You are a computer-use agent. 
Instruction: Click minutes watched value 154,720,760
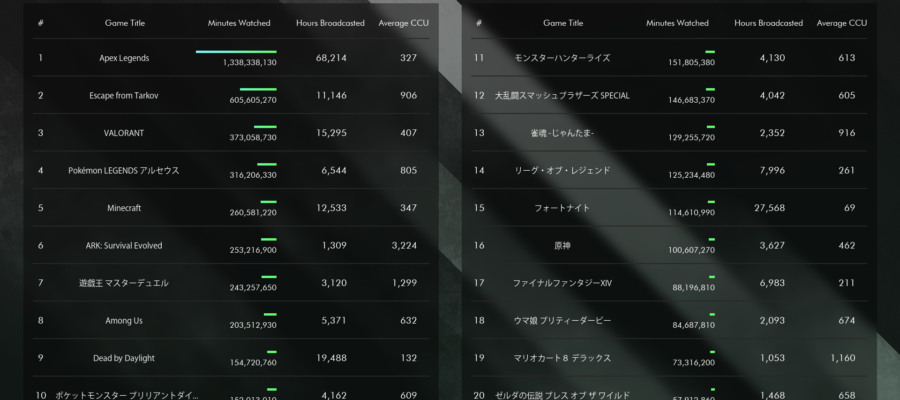253,363
